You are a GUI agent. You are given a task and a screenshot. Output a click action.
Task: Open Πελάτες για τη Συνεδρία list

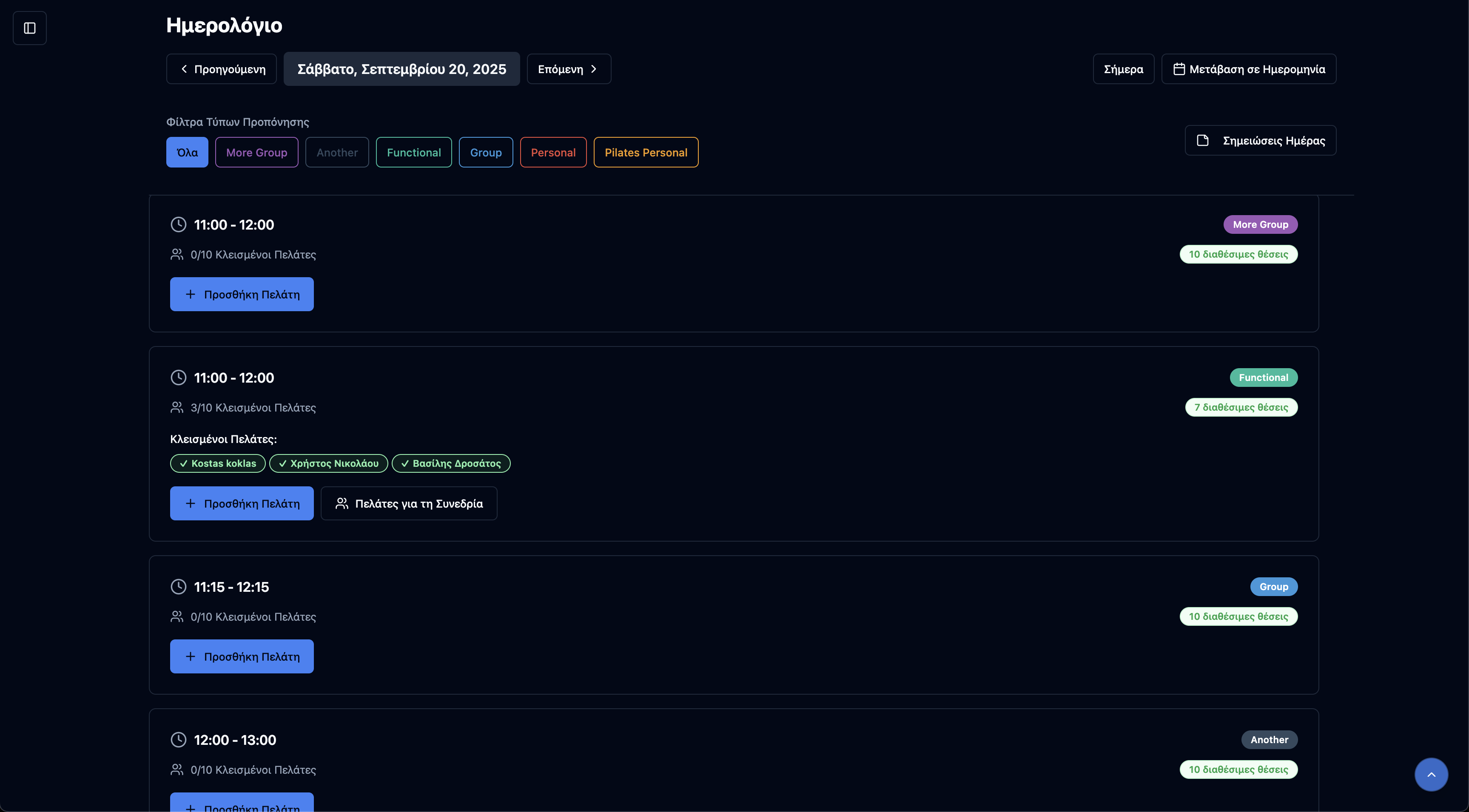(409, 503)
